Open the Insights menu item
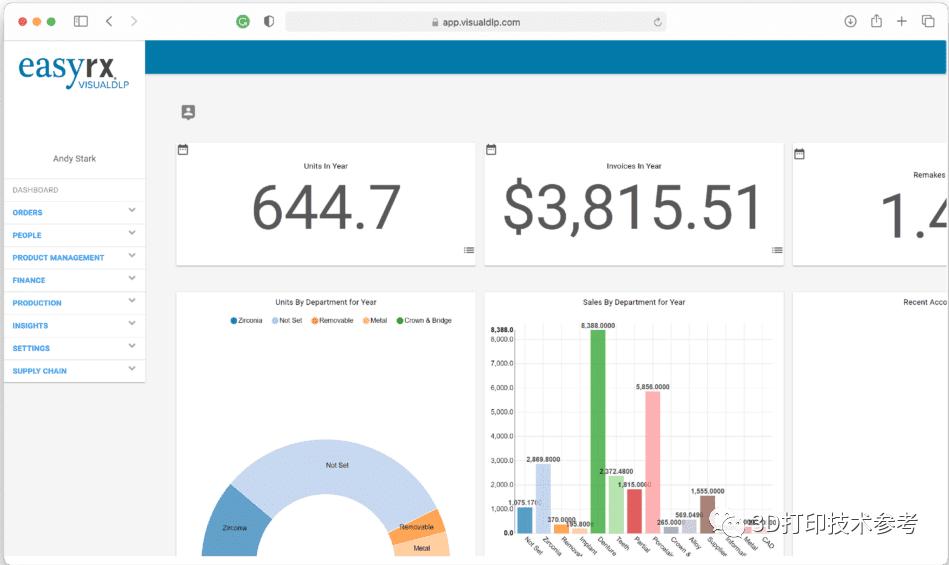The height and width of the screenshot is (565, 949). 30,326
